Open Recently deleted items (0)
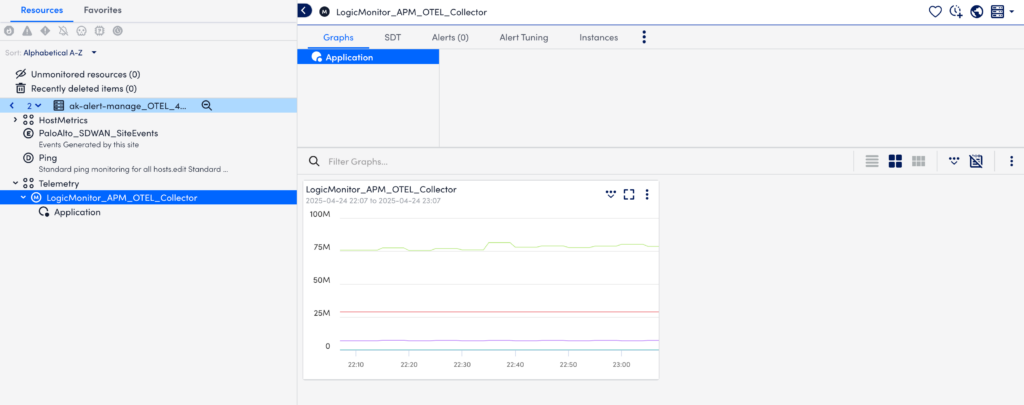1024x405 pixels. 84,88
